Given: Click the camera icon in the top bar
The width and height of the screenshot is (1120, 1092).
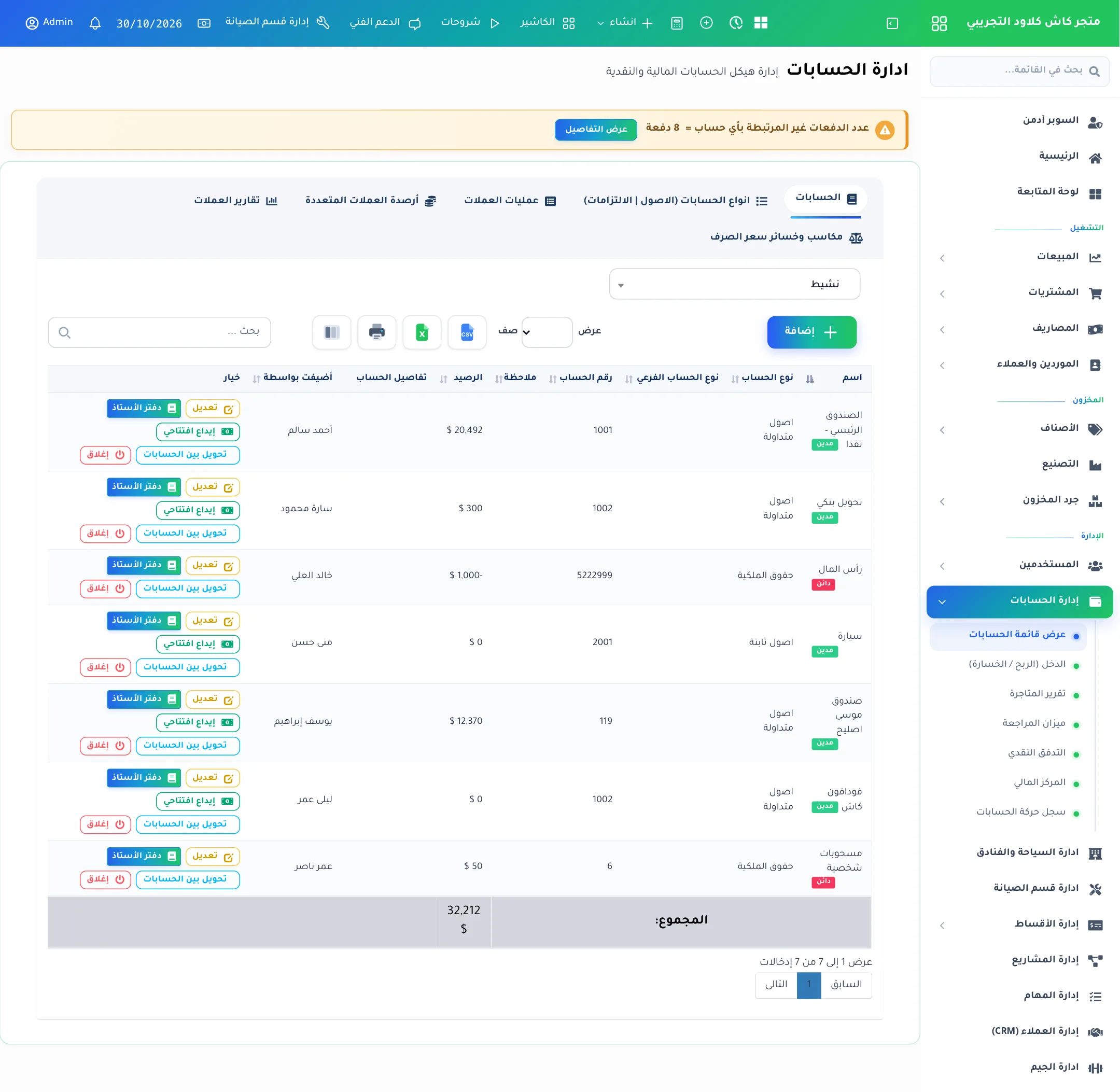Looking at the screenshot, I should click(x=204, y=23).
